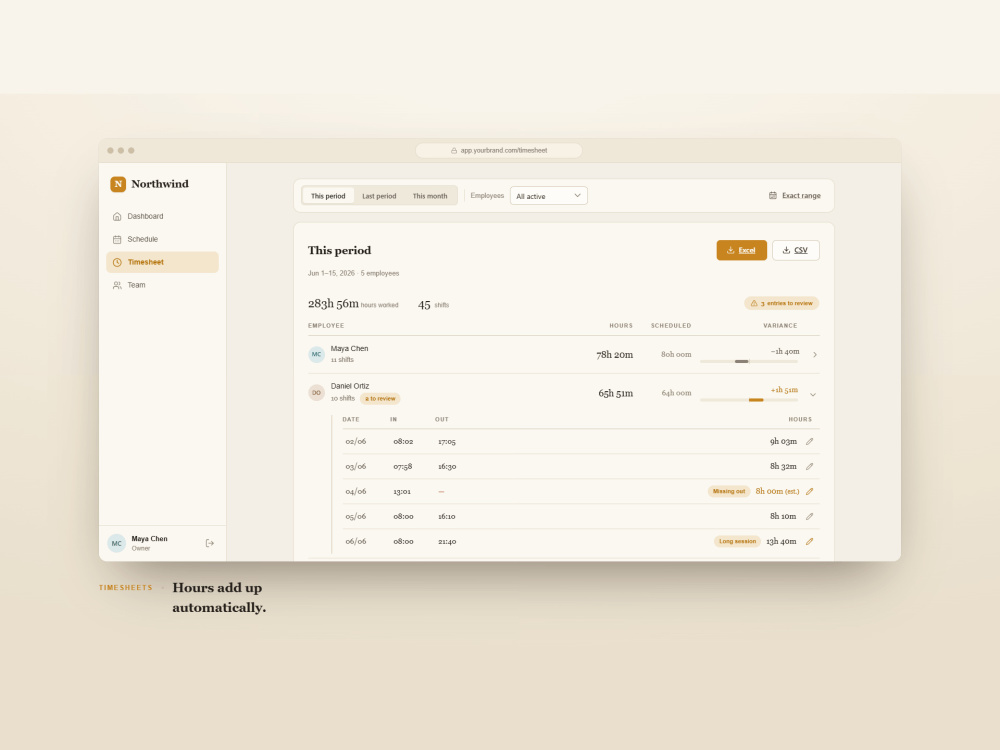Screen dimensions: 1000x750
Task: Click the 3 entries to review badge
Action: point(781,303)
